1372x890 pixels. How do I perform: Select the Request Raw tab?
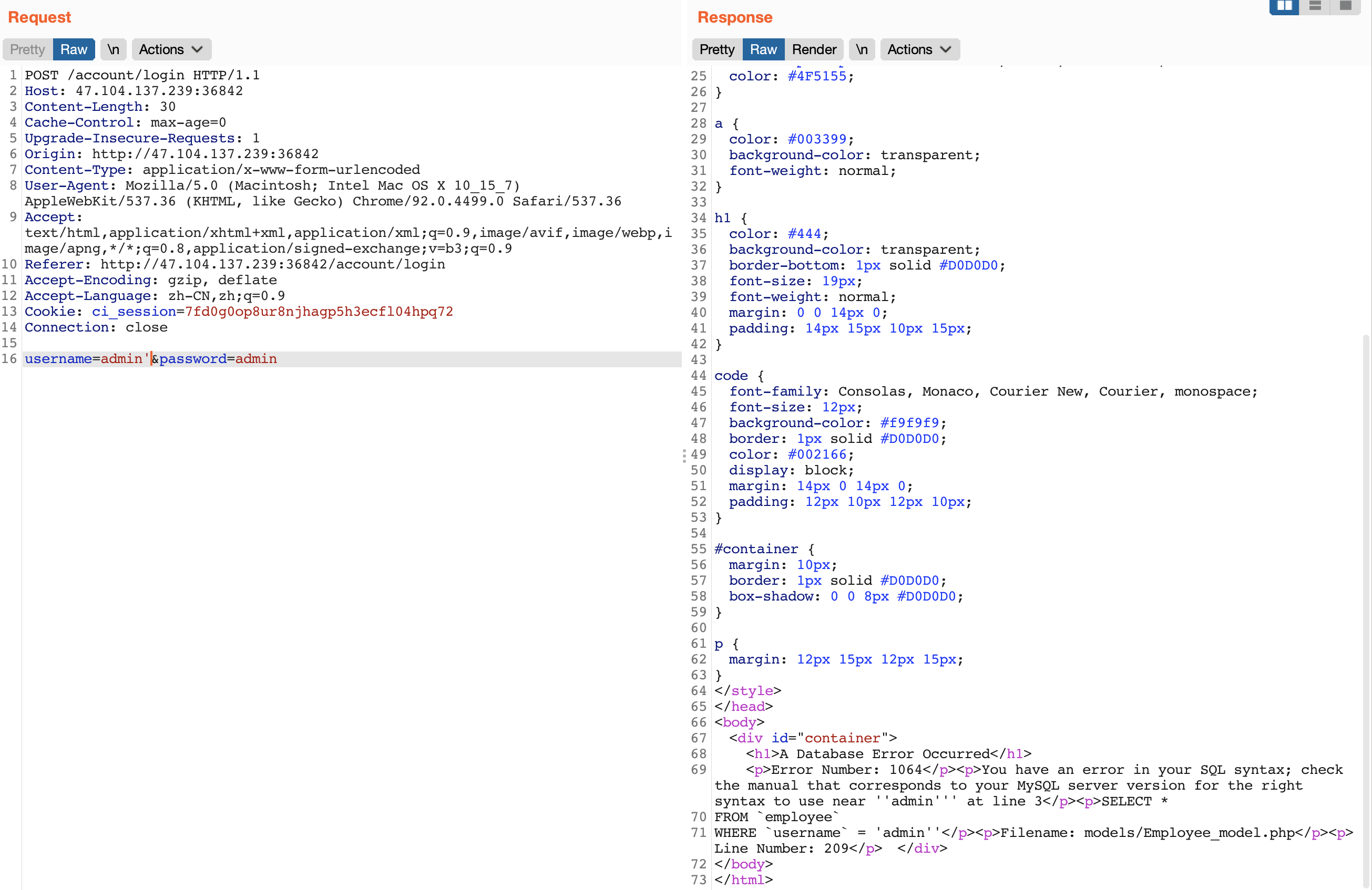click(74, 49)
